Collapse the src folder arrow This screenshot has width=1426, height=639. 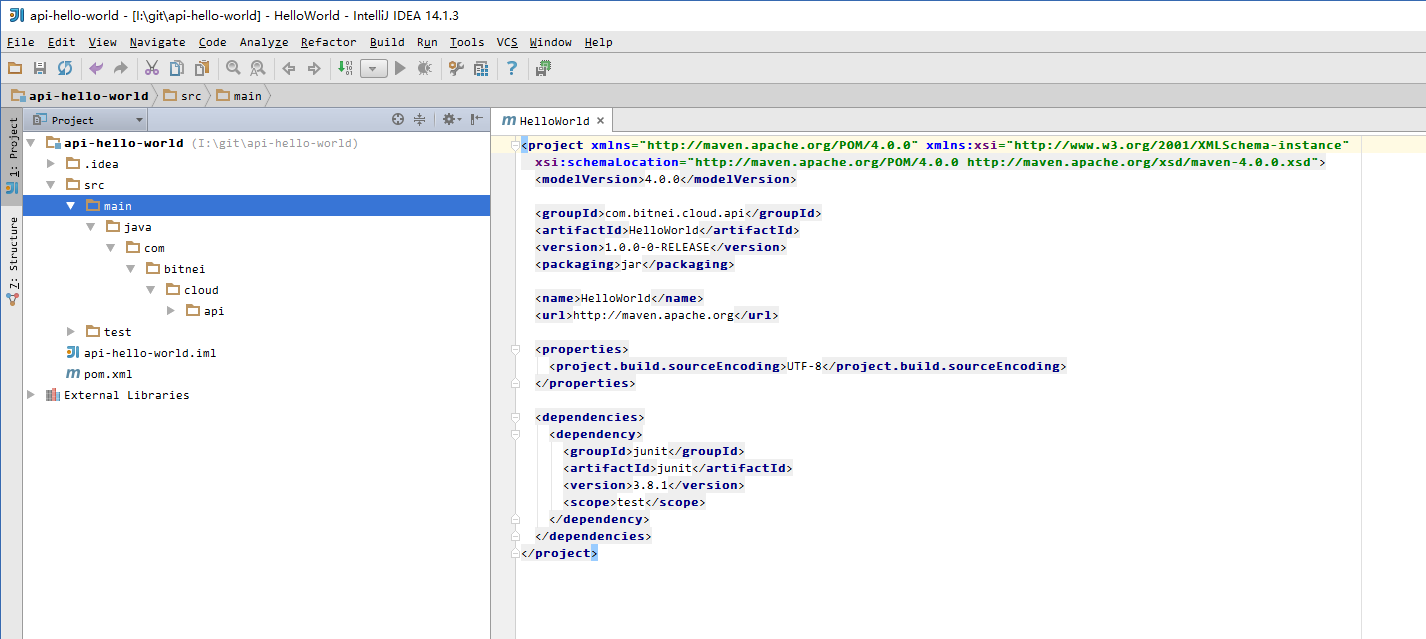point(51,185)
